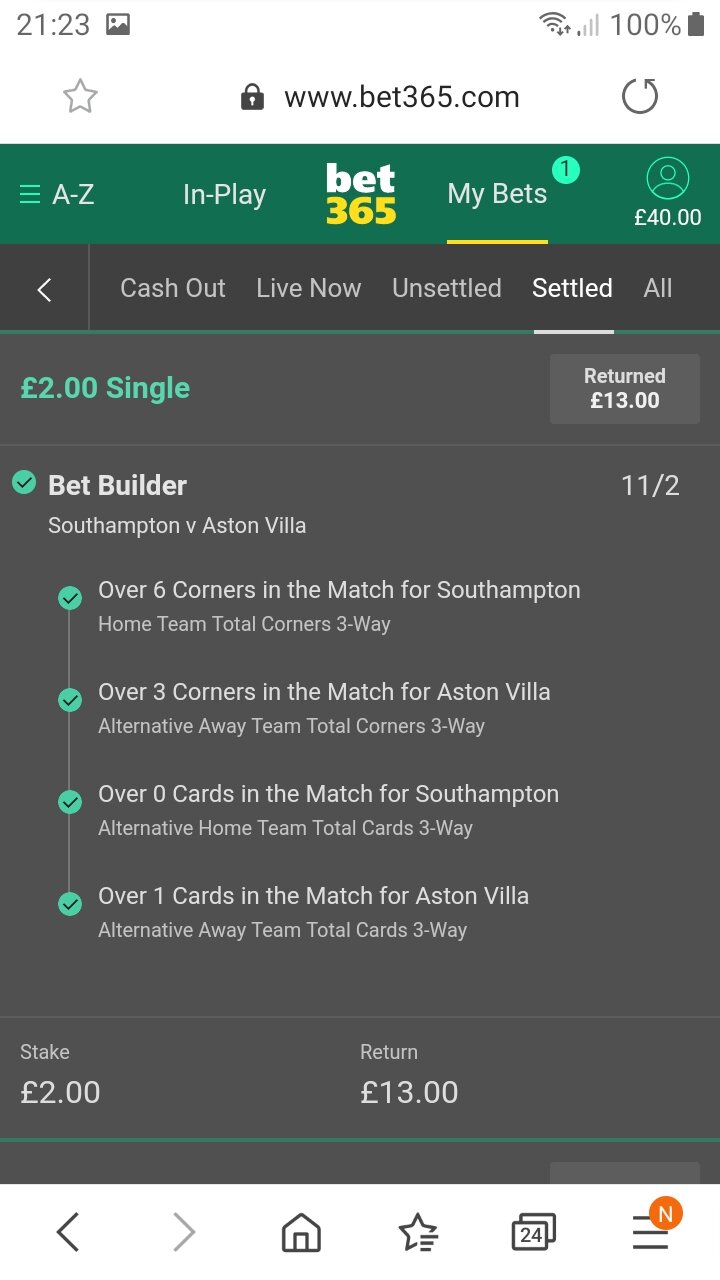Tap the green tick beside Bet Builder
Image resolution: width=720 pixels, height=1280 pixels.
(x=24, y=483)
